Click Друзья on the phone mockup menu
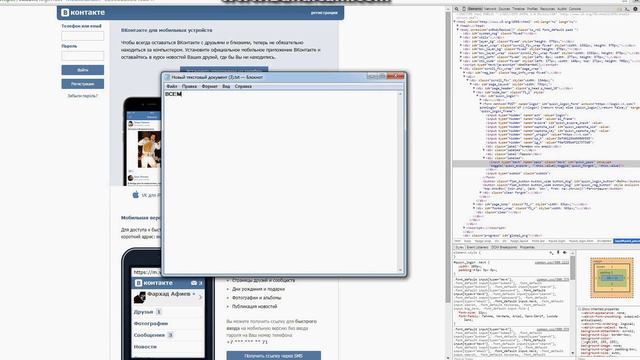640x360 pixels. point(143,312)
